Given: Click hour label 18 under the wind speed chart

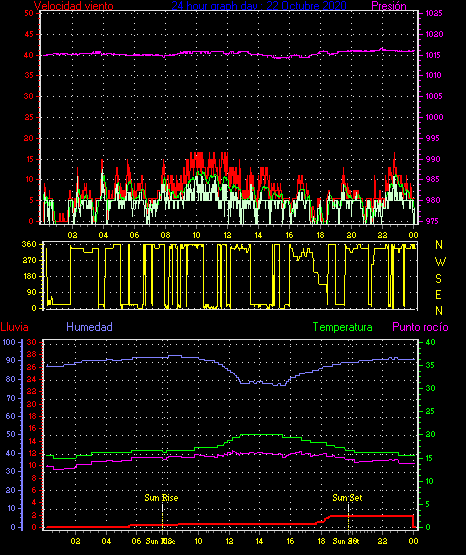Looking at the screenshot, I should coord(320,235).
